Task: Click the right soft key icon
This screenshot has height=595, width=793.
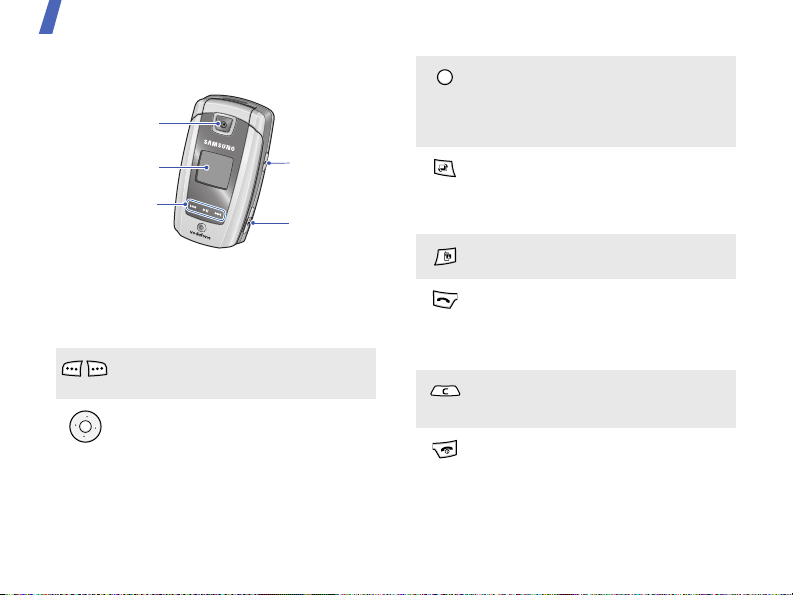Action: (97, 369)
